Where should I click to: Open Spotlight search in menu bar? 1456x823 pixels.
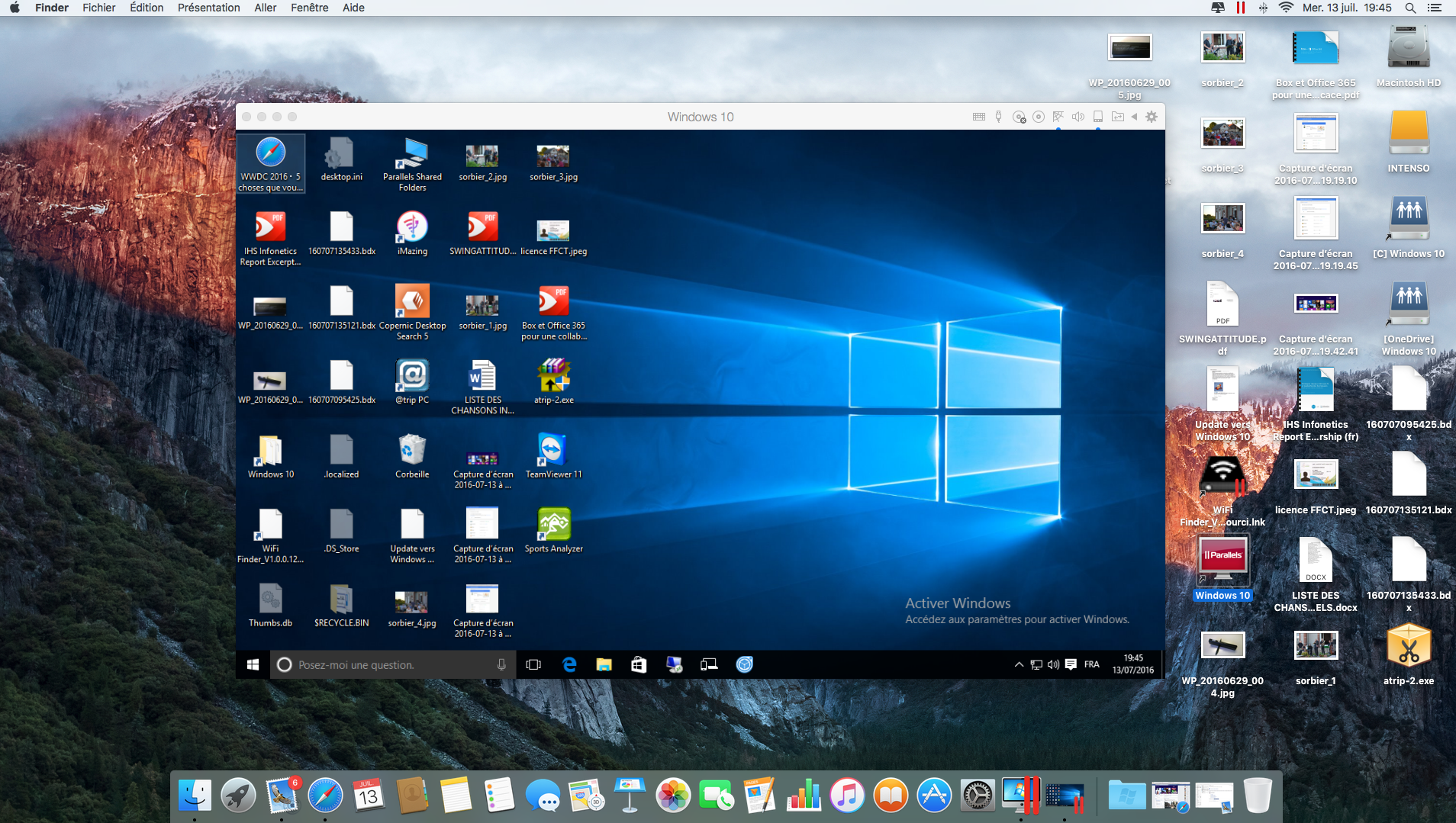1410,8
